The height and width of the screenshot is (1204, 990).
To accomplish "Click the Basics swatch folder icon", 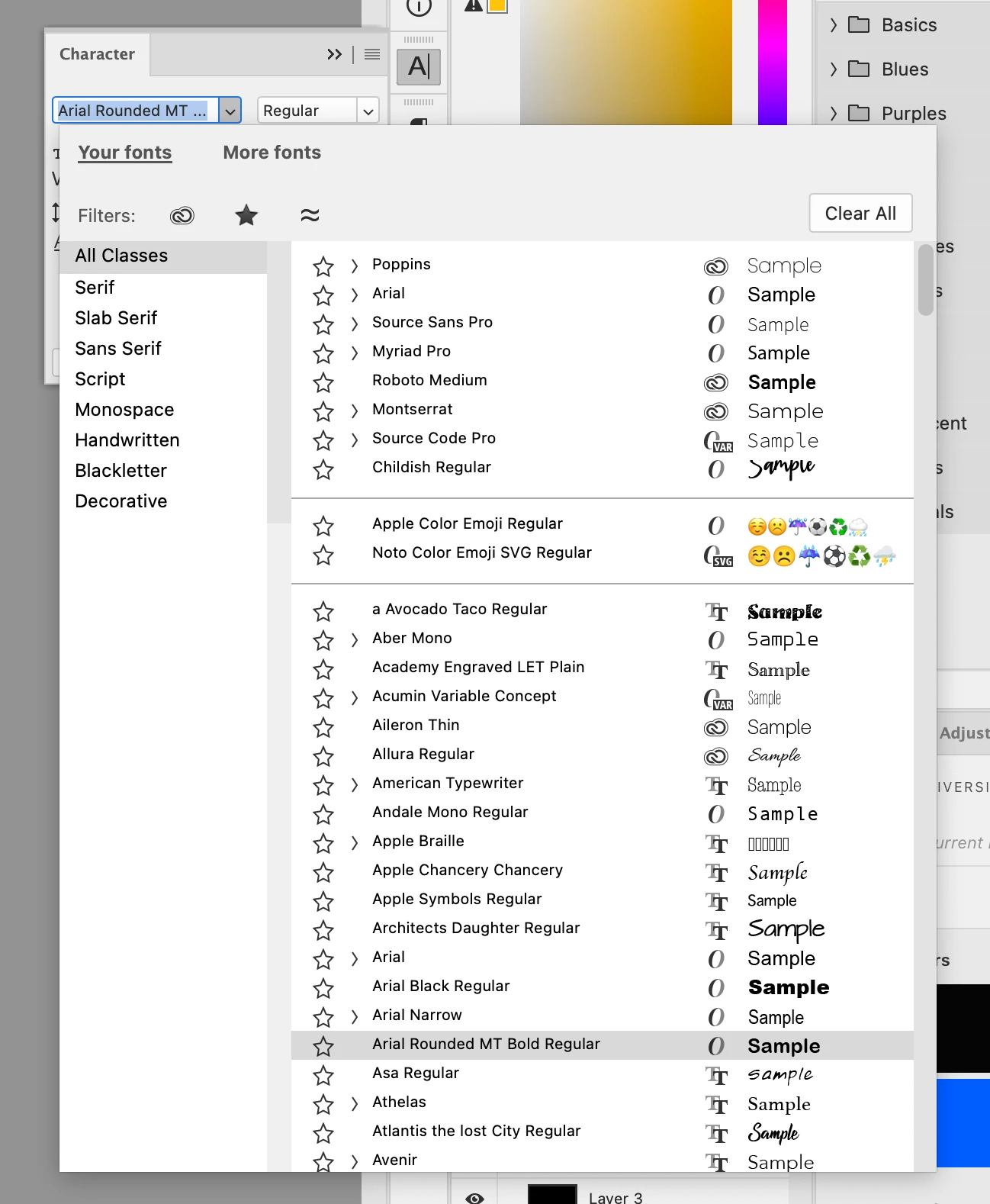I will coord(859,25).
